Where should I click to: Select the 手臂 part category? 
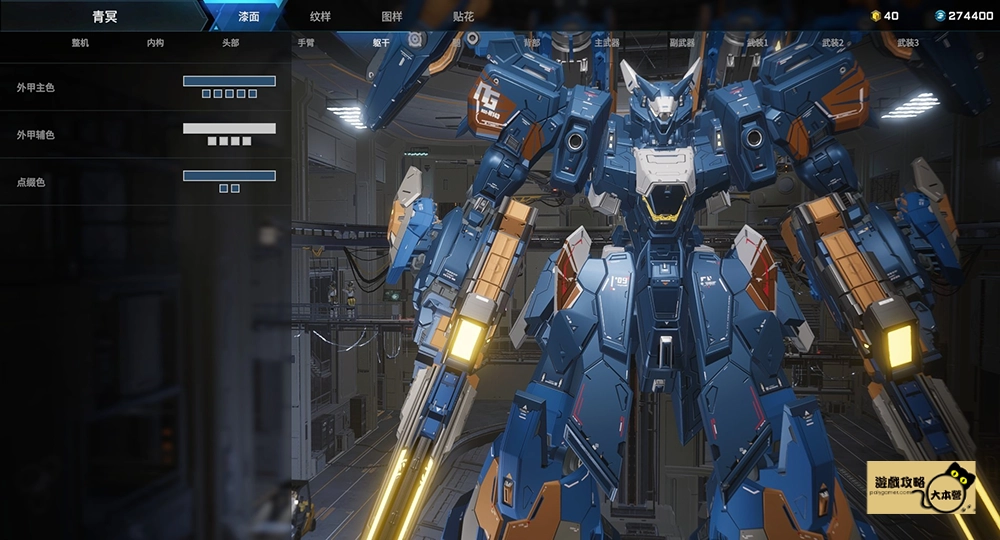coord(306,43)
